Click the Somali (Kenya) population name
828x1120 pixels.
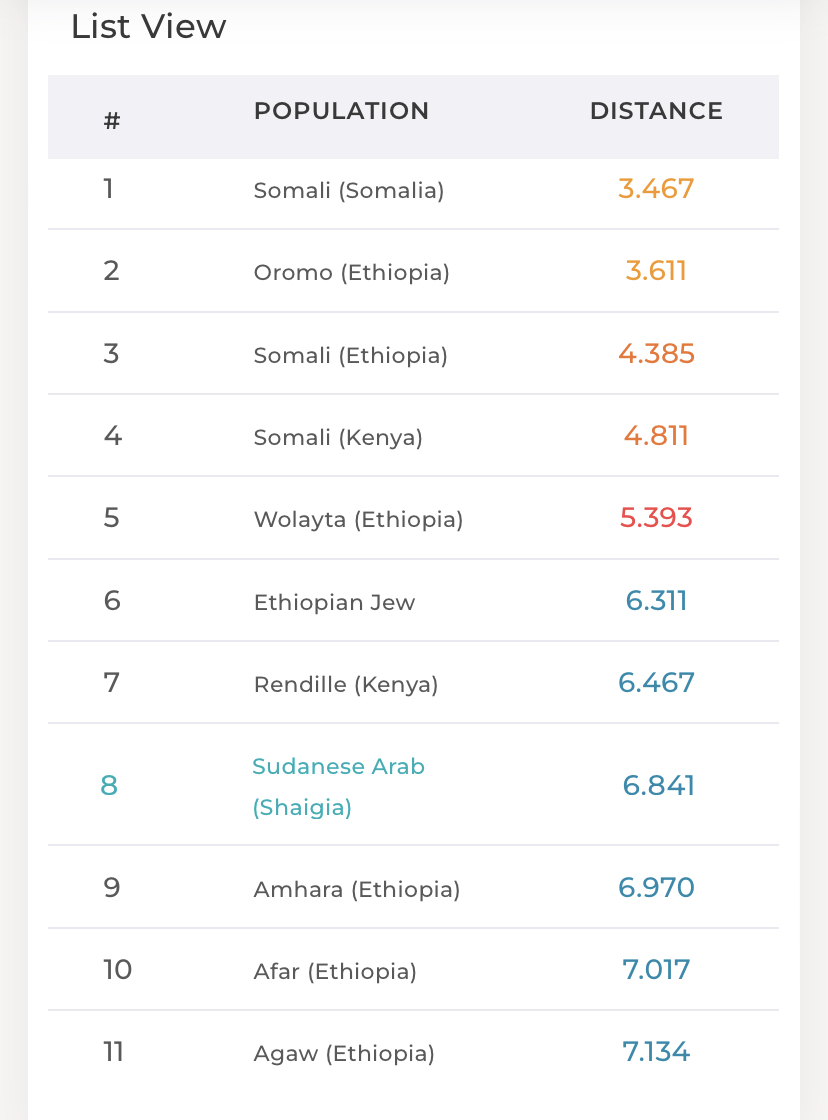tap(338, 437)
